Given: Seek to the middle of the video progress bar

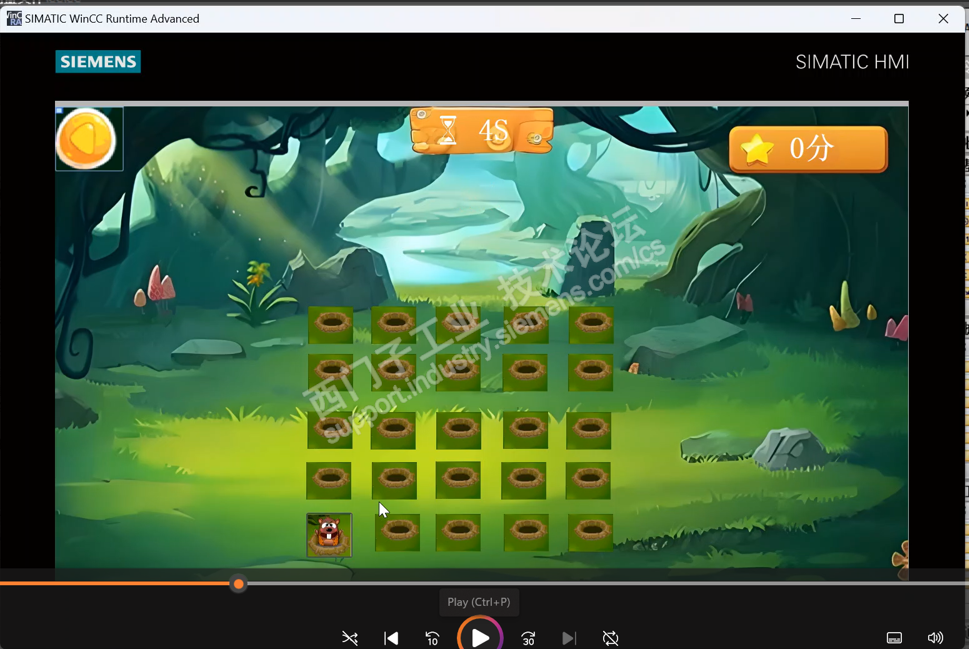Looking at the screenshot, I should click(484, 583).
